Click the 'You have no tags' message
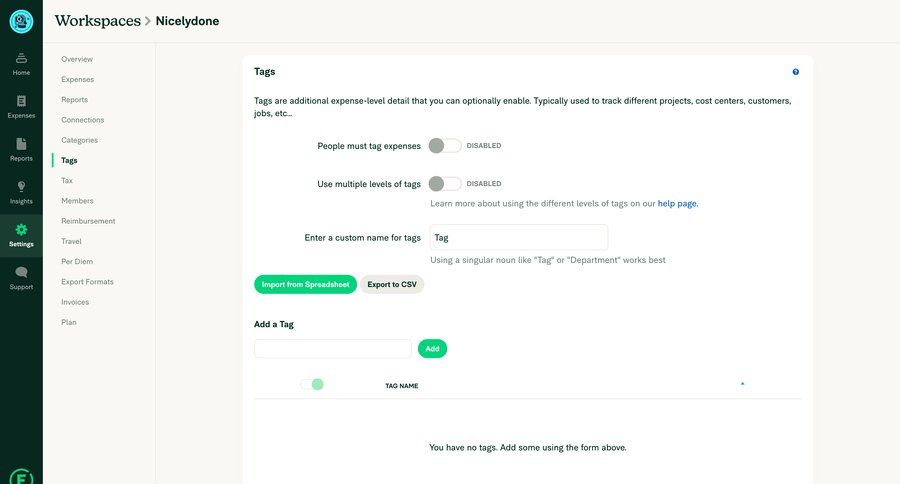900x484 pixels. (x=527, y=447)
